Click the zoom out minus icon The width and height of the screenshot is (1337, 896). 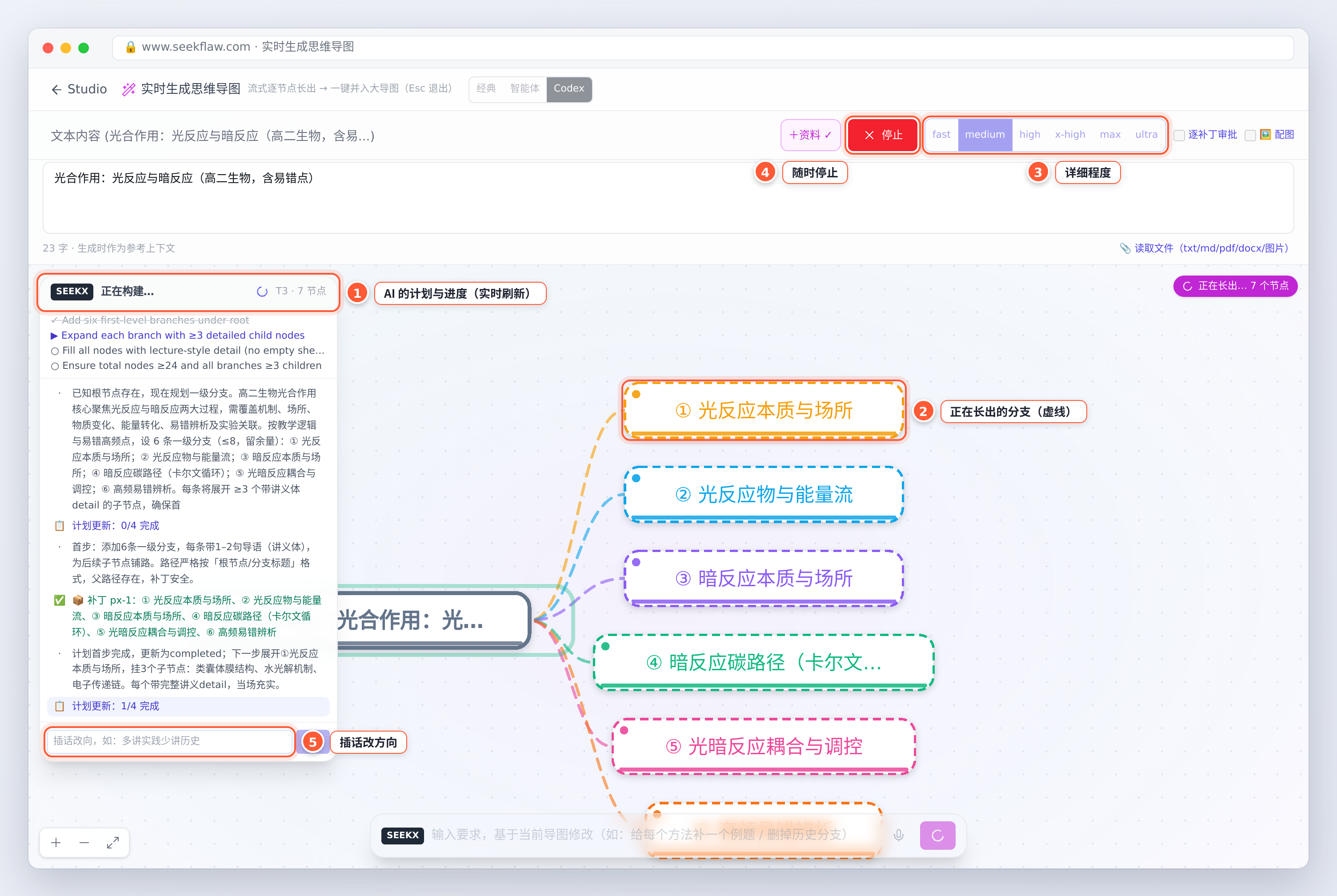(84, 842)
